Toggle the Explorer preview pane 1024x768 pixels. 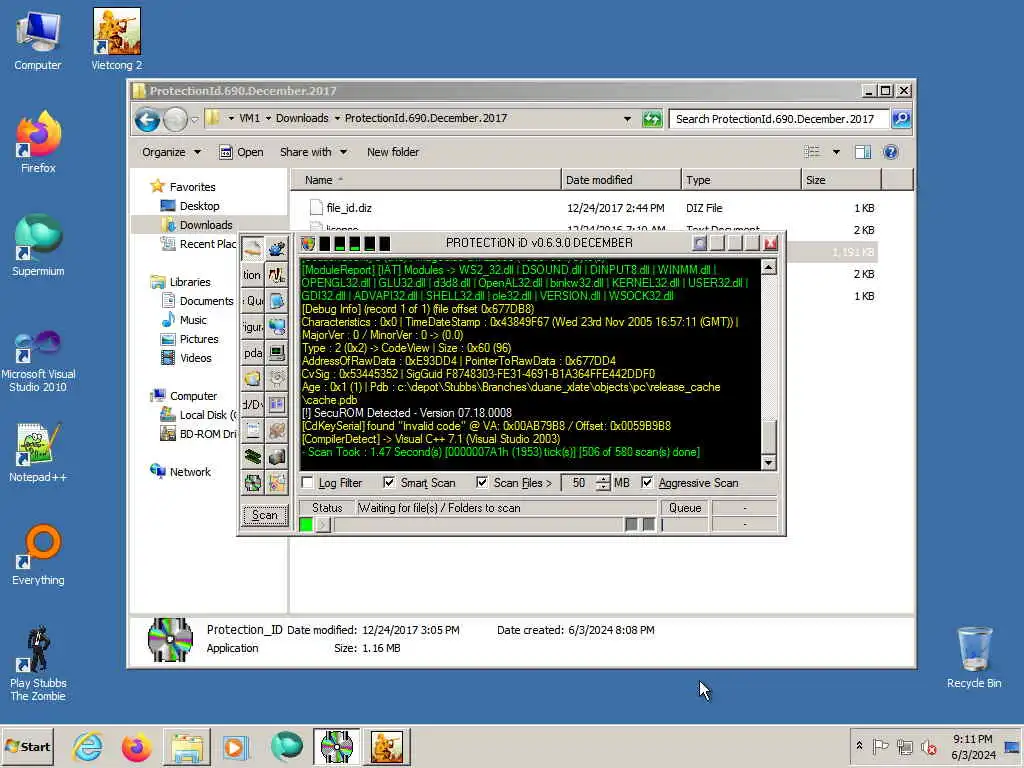click(x=863, y=152)
